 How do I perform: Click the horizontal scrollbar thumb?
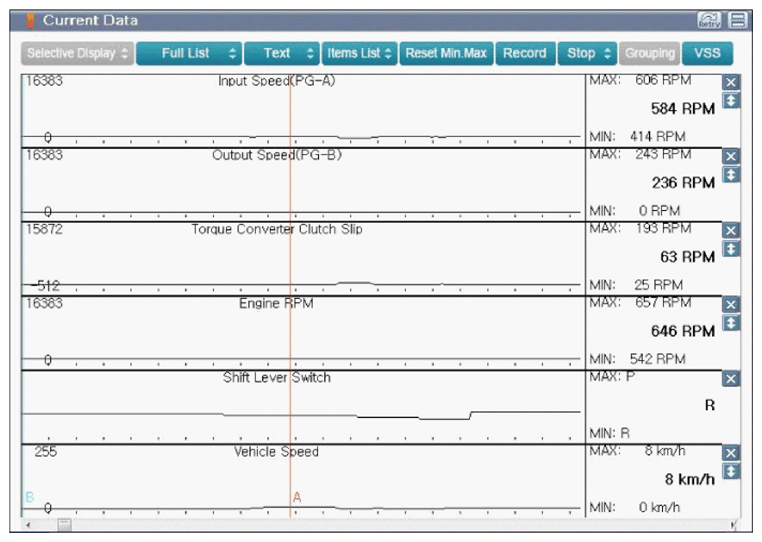(x=64, y=525)
